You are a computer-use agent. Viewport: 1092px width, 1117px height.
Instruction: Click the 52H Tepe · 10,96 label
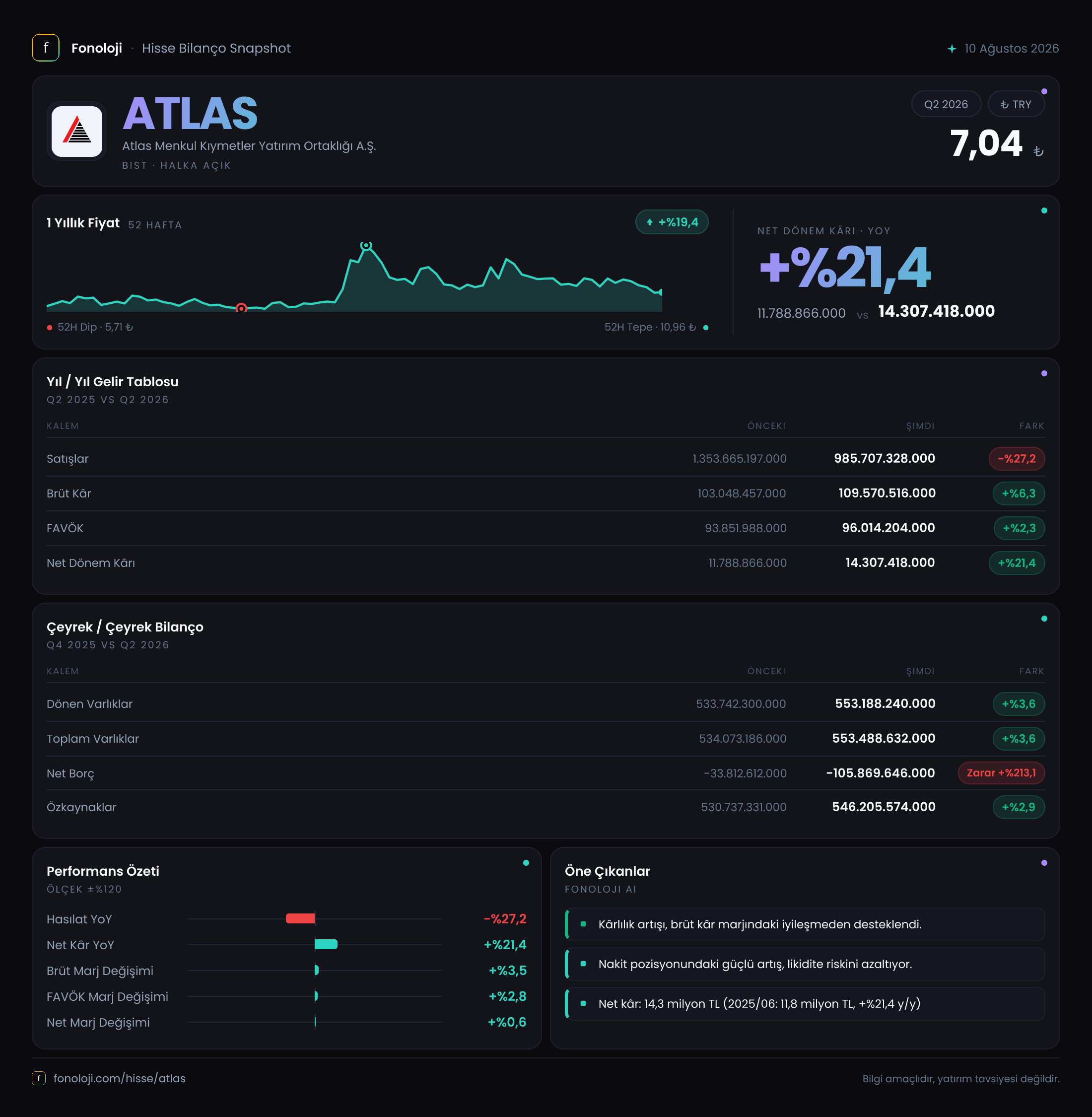pyautogui.click(x=650, y=327)
